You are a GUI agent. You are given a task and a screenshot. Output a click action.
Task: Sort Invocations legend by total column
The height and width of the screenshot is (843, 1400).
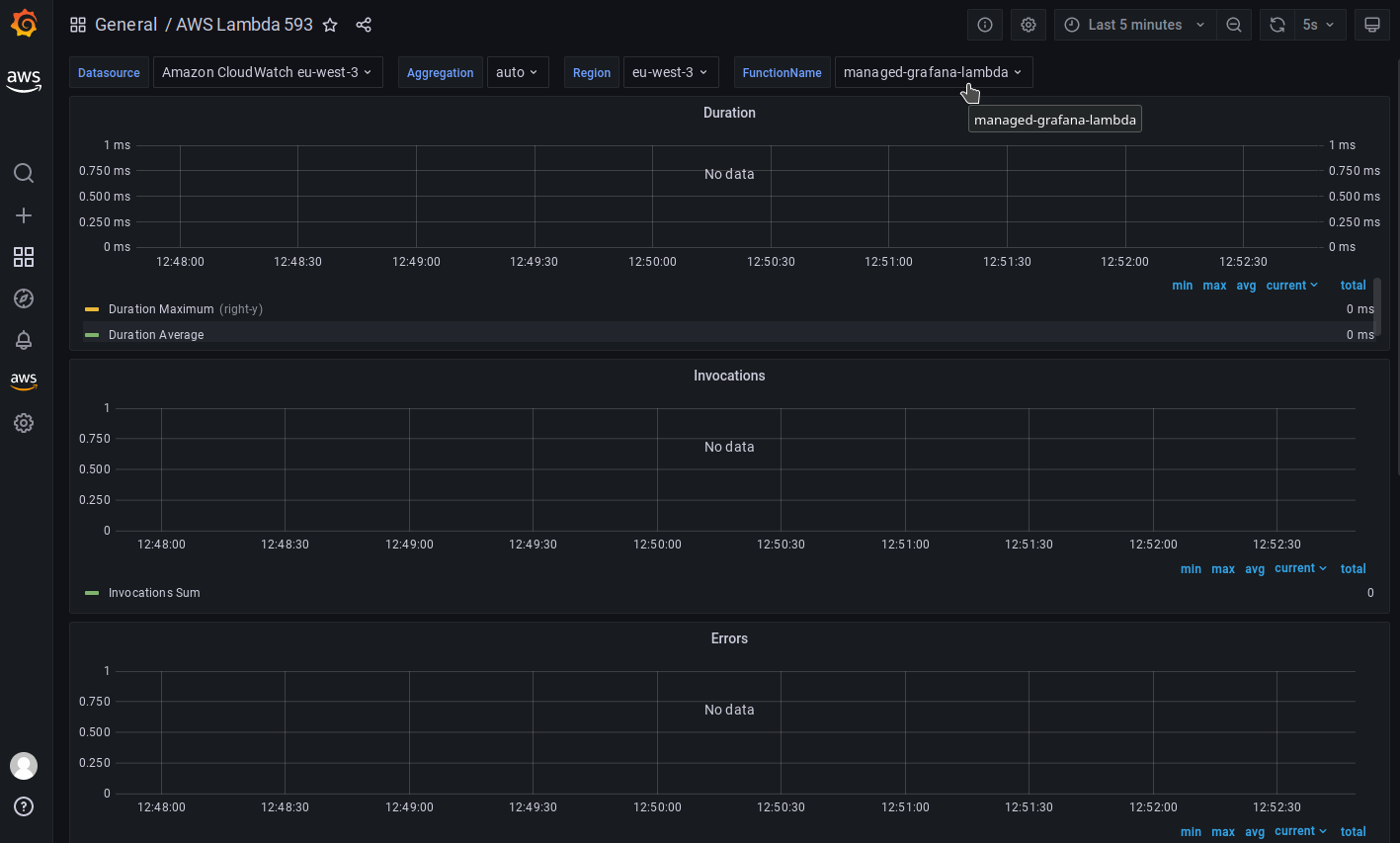click(1354, 569)
